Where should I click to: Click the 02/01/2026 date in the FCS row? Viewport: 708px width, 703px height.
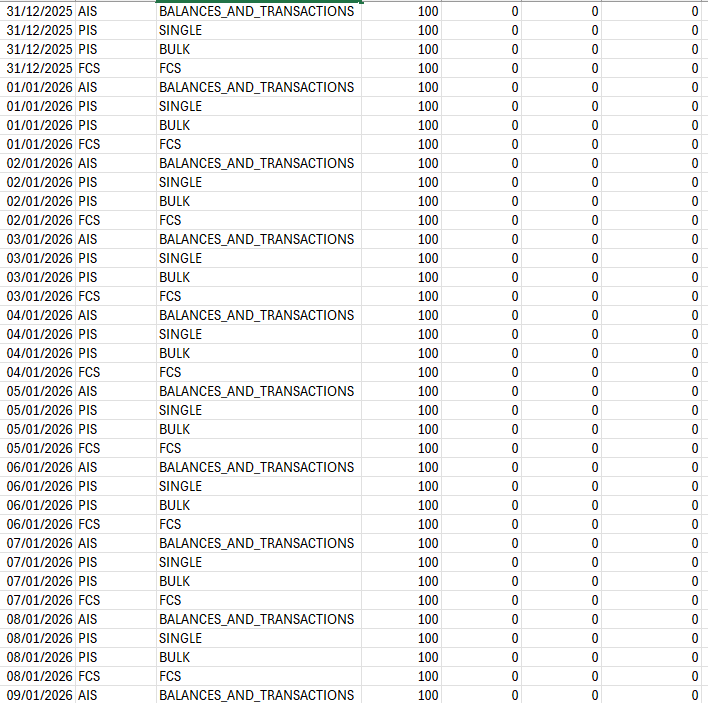(x=40, y=220)
